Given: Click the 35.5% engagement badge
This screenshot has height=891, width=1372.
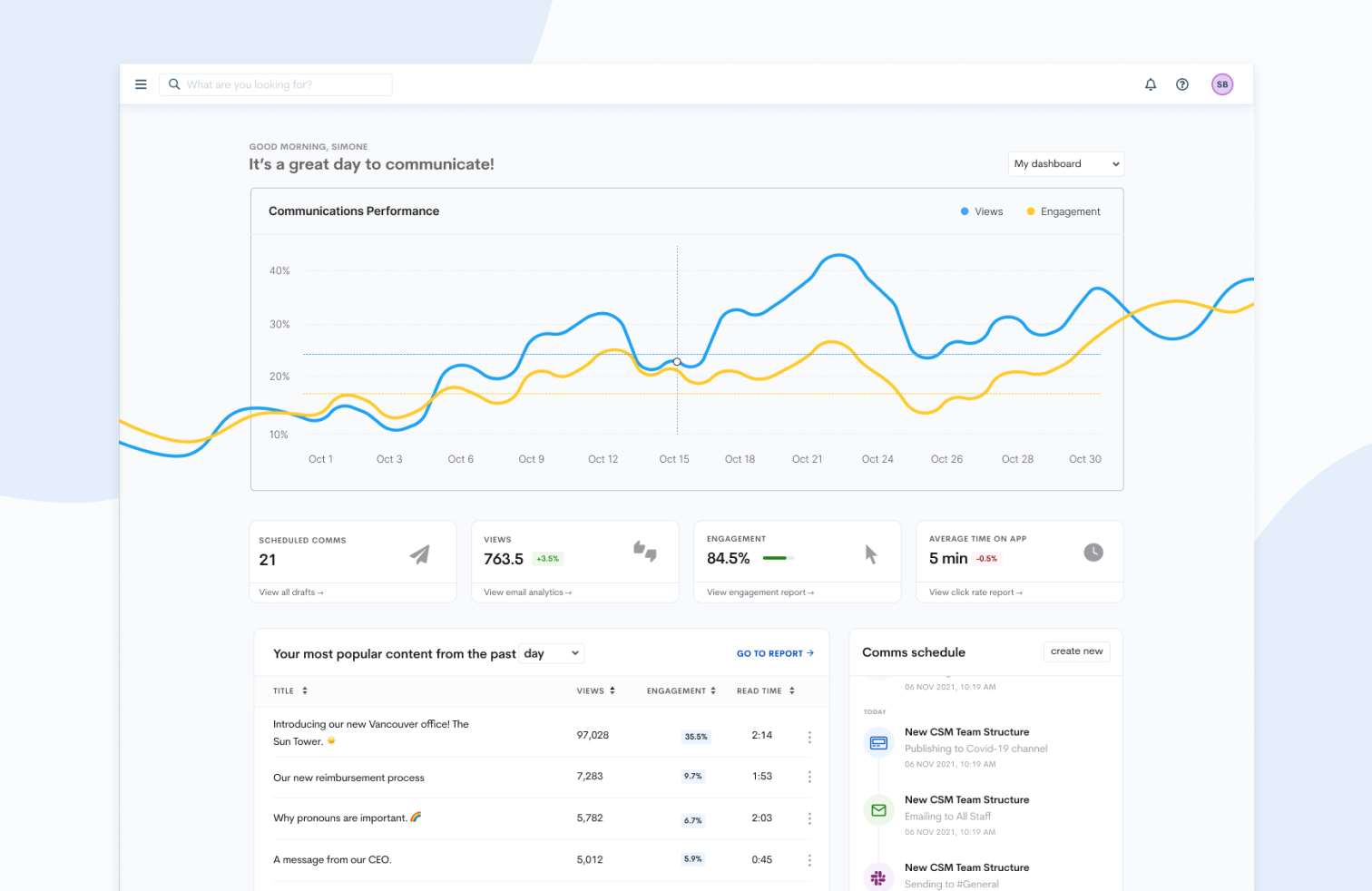Looking at the screenshot, I should click(696, 737).
